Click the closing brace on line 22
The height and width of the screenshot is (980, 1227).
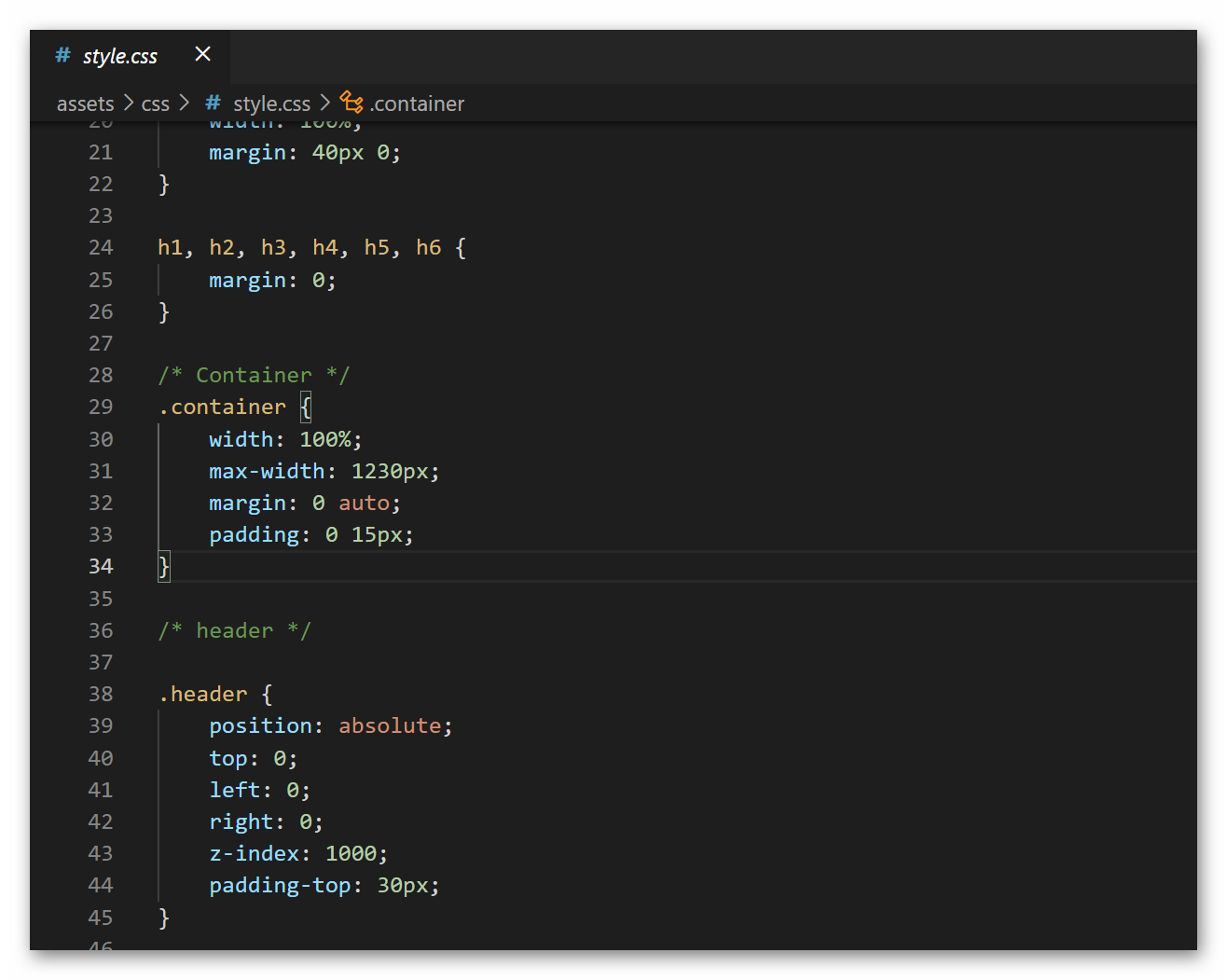164,184
